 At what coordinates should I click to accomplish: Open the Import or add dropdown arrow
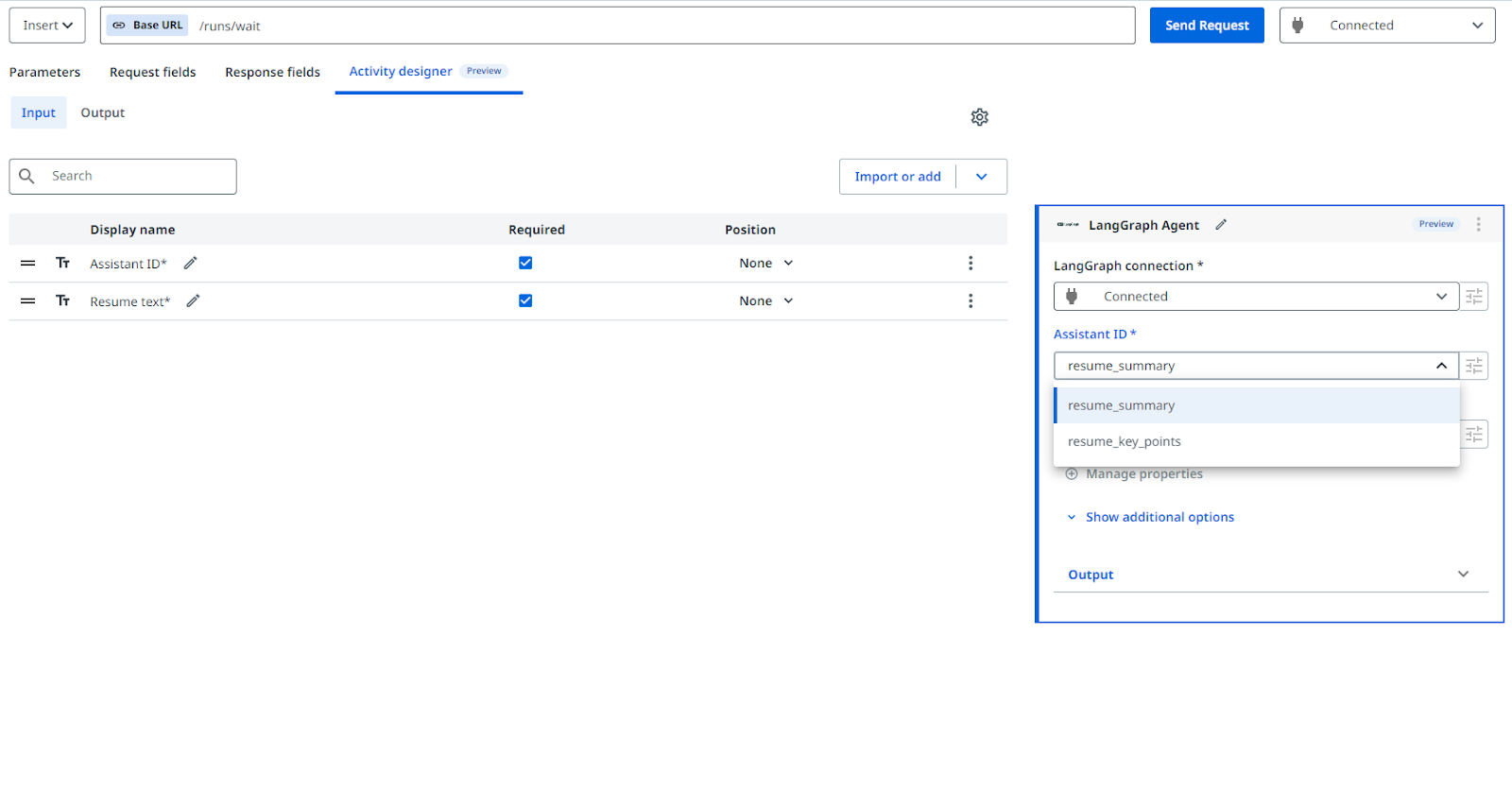[982, 177]
